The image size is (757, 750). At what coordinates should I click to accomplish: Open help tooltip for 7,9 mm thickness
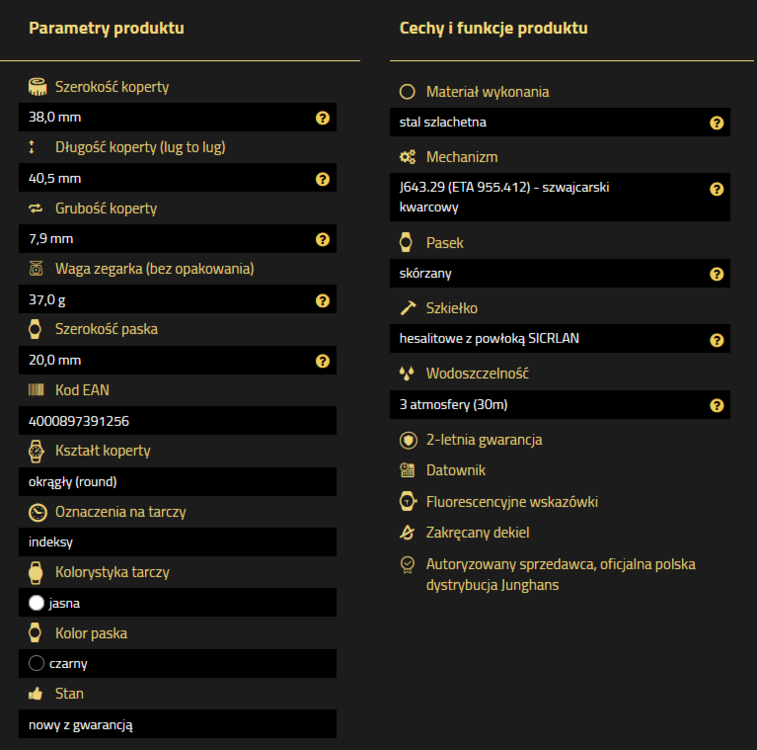pyautogui.click(x=322, y=239)
